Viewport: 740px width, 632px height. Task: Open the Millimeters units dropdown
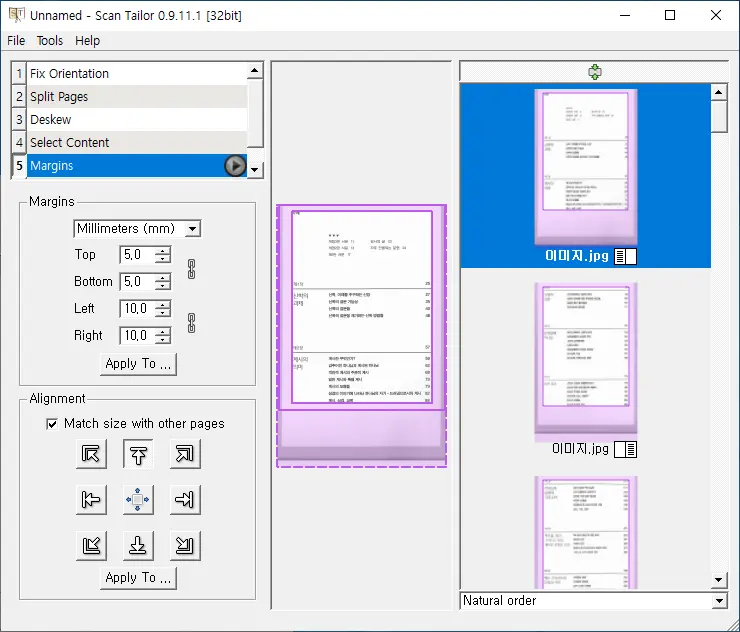pyautogui.click(x=137, y=228)
